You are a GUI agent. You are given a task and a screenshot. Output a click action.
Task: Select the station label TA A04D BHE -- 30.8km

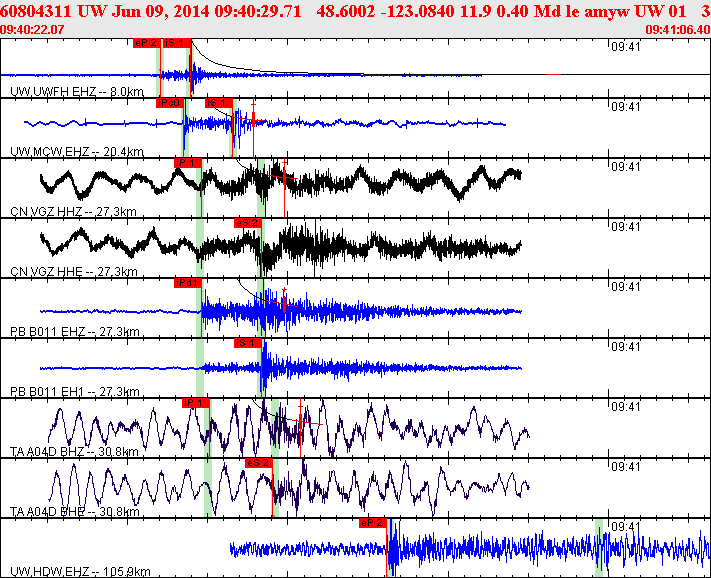[x=74, y=511]
